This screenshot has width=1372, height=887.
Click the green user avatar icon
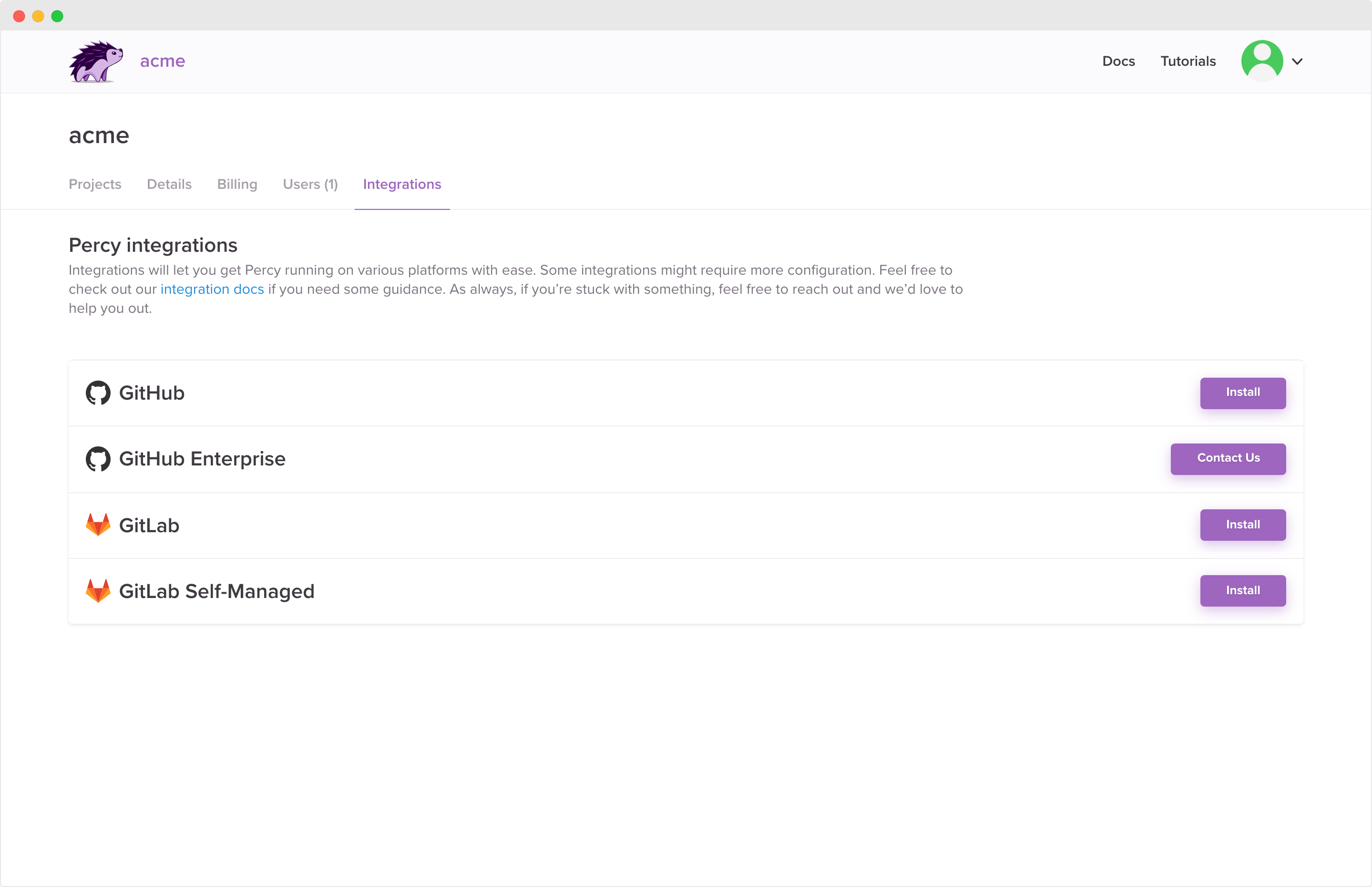[x=1261, y=61]
